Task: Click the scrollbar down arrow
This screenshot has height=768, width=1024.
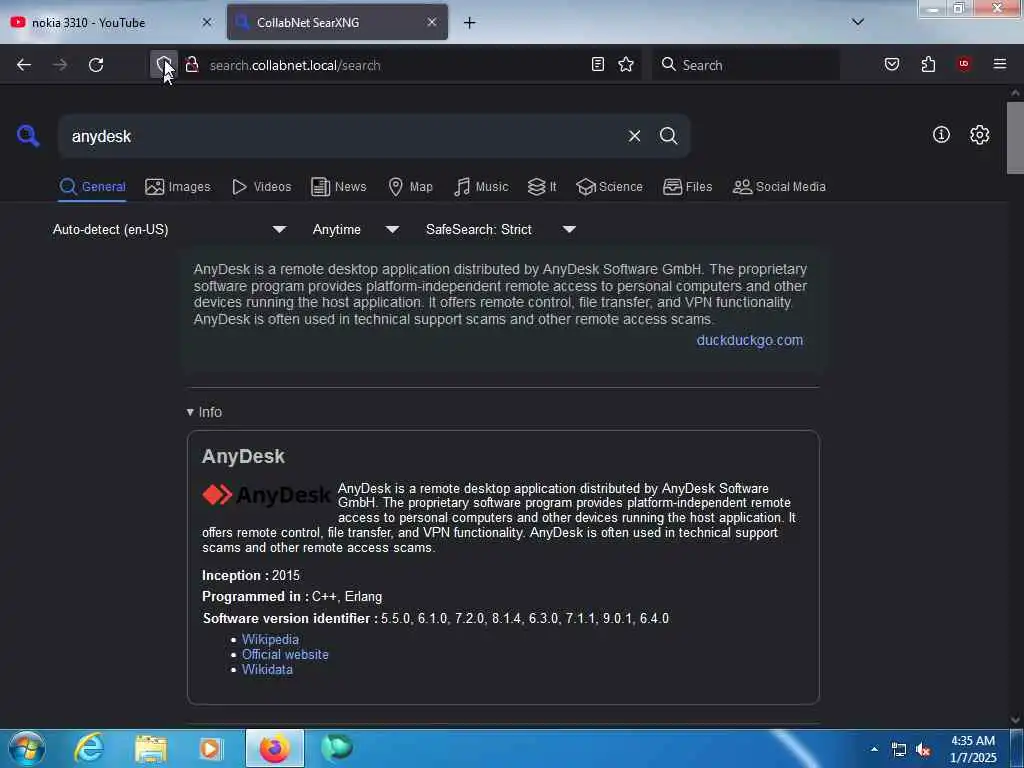Action: pyautogui.click(x=1016, y=720)
